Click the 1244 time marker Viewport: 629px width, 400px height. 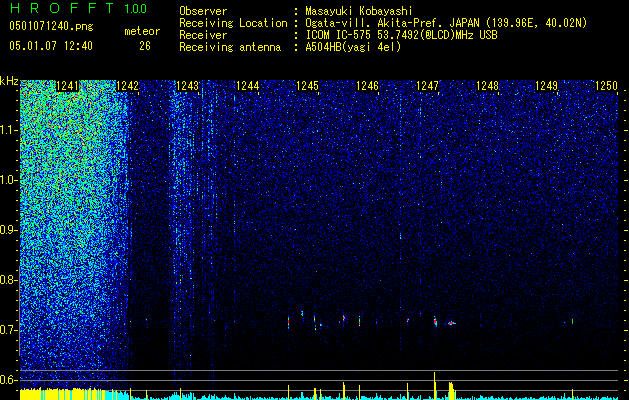click(248, 85)
